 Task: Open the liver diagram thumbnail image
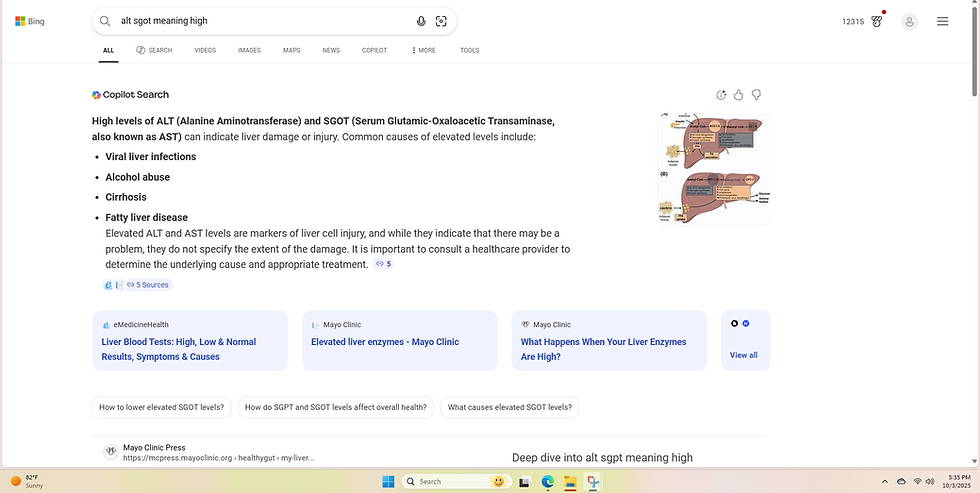pos(714,168)
